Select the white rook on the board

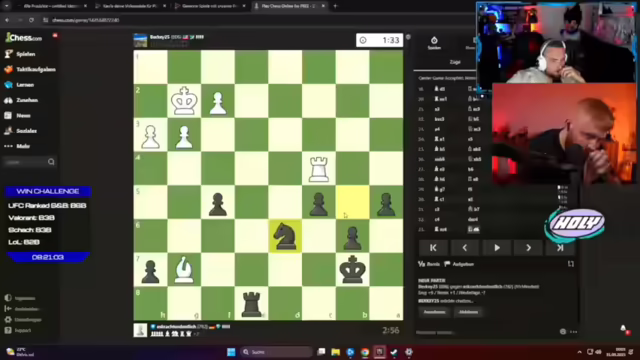tap(319, 169)
